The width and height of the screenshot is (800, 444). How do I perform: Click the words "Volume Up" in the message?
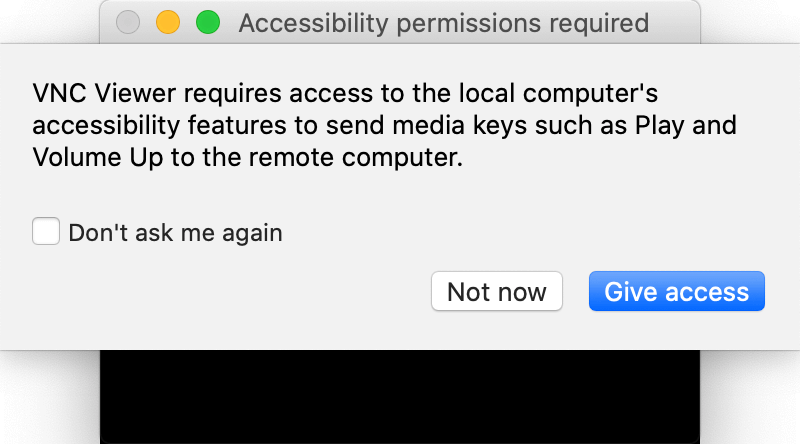pos(98,157)
